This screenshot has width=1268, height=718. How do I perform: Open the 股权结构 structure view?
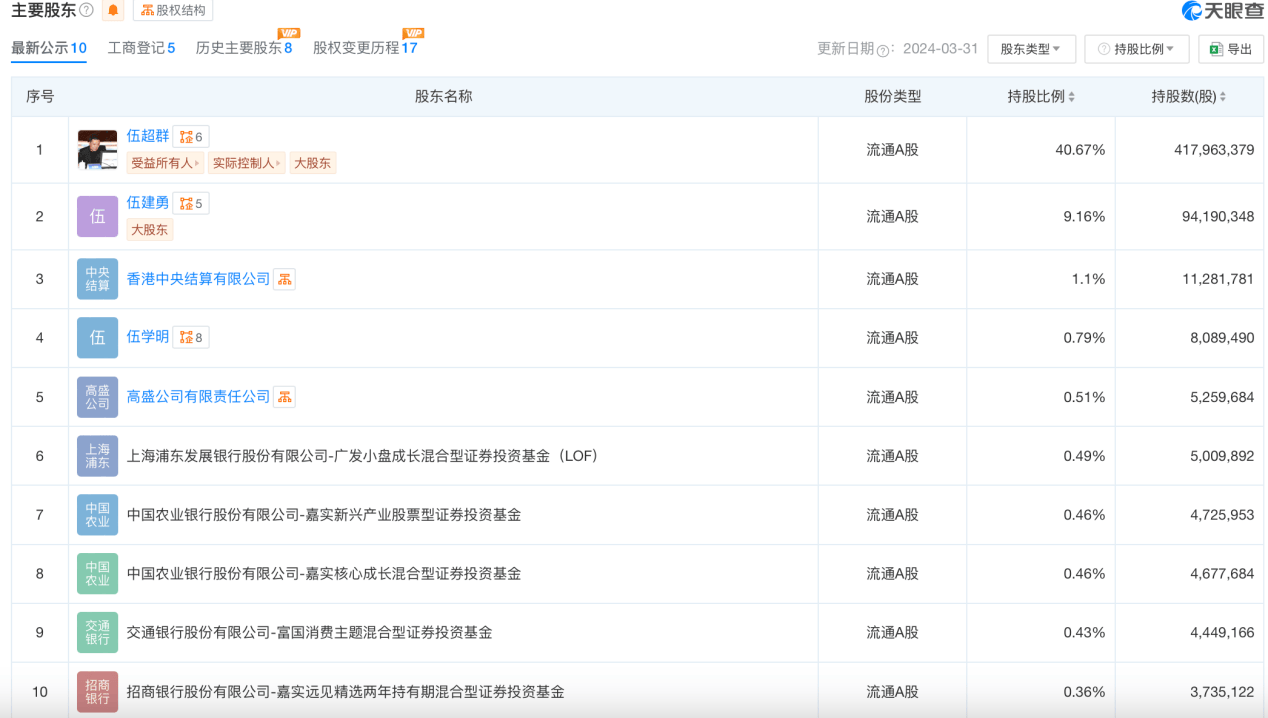(173, 10)
